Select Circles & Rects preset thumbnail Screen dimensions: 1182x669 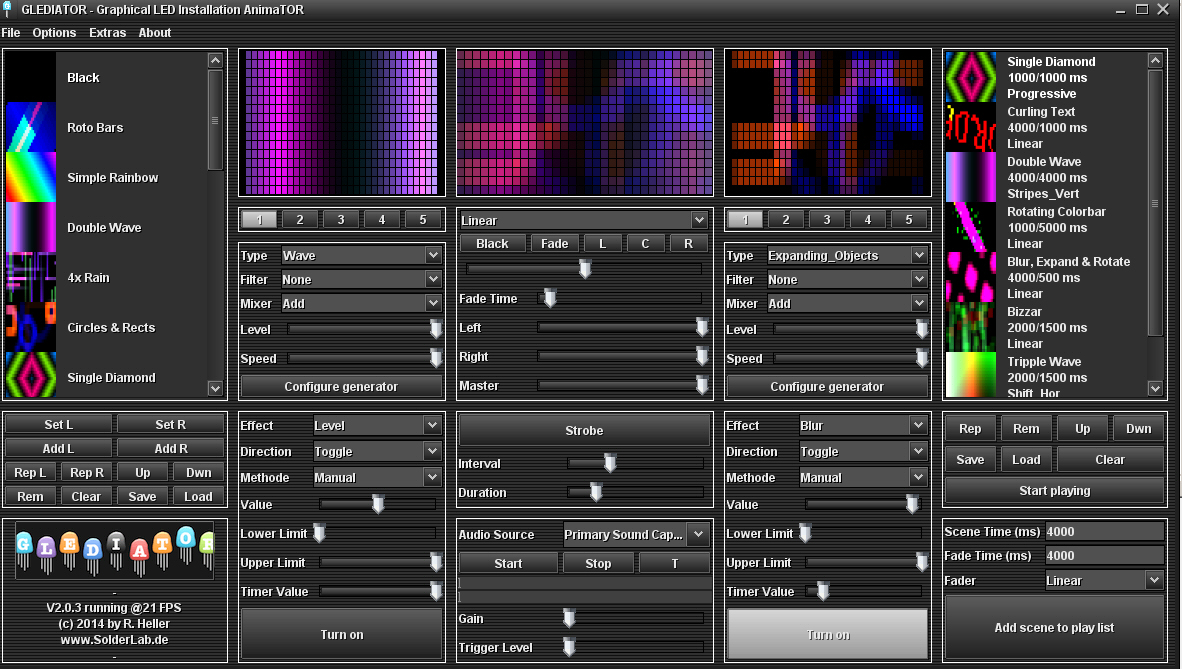coord(31,327)
